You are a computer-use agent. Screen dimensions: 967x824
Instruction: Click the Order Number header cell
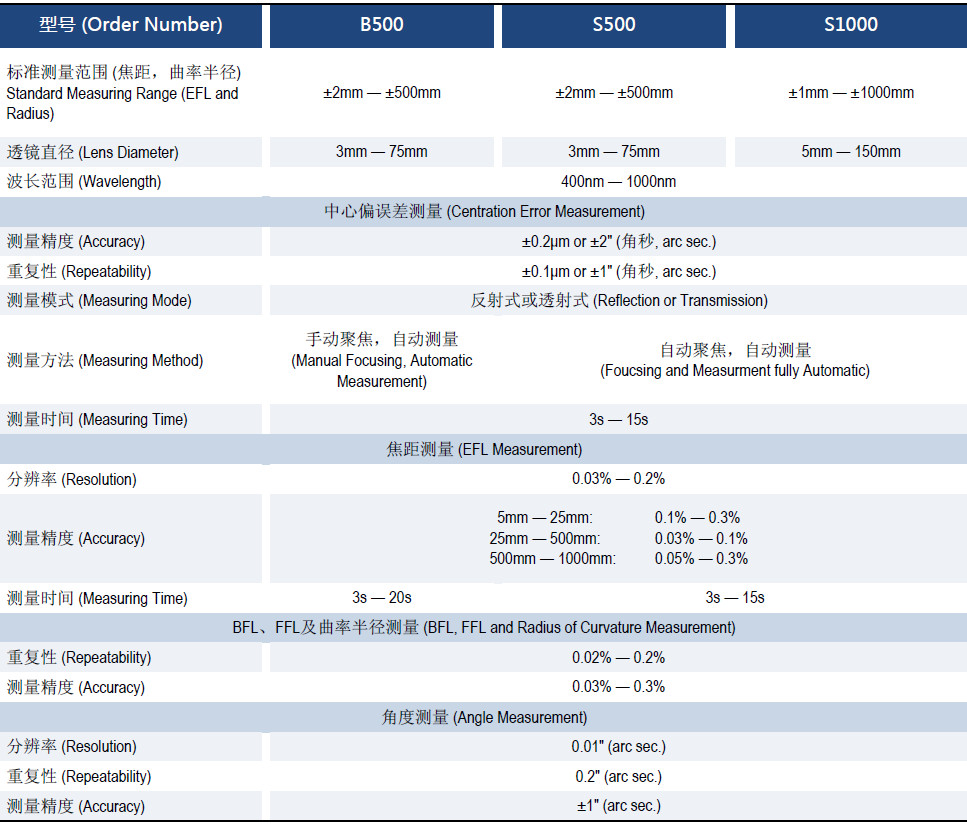(x=131, y=25)
